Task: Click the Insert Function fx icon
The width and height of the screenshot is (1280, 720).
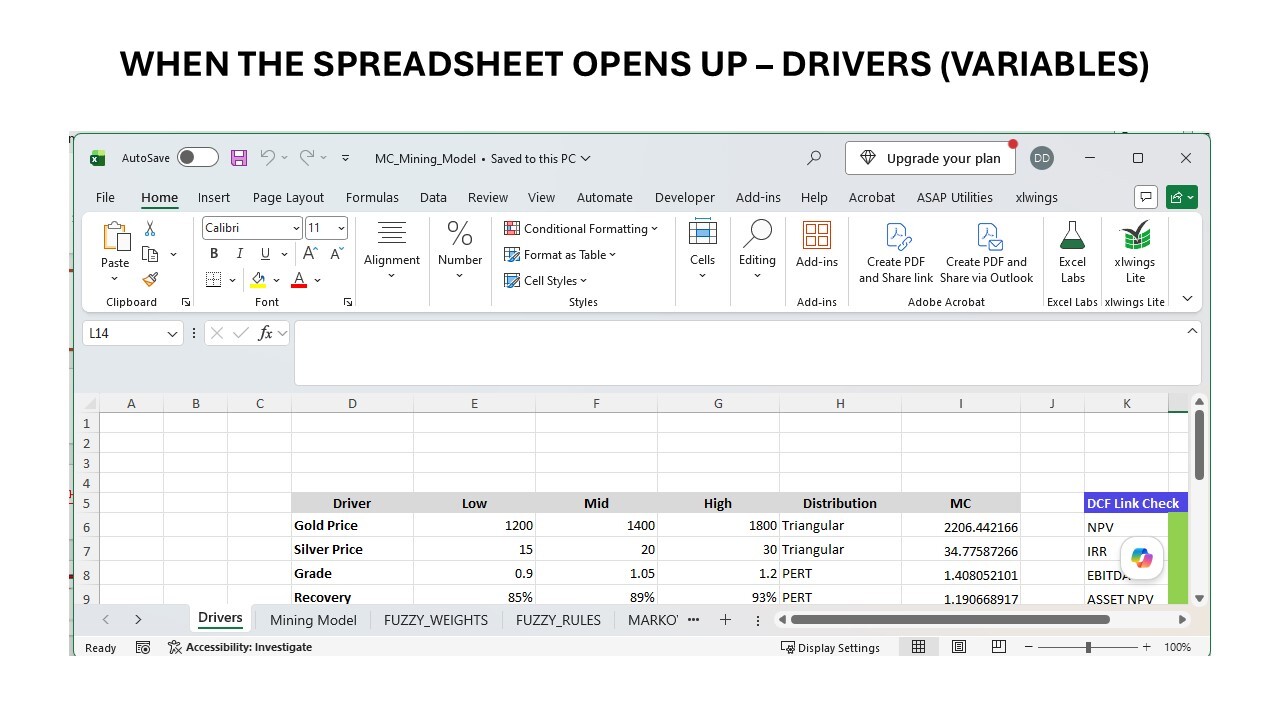Action: pos(265,333)
